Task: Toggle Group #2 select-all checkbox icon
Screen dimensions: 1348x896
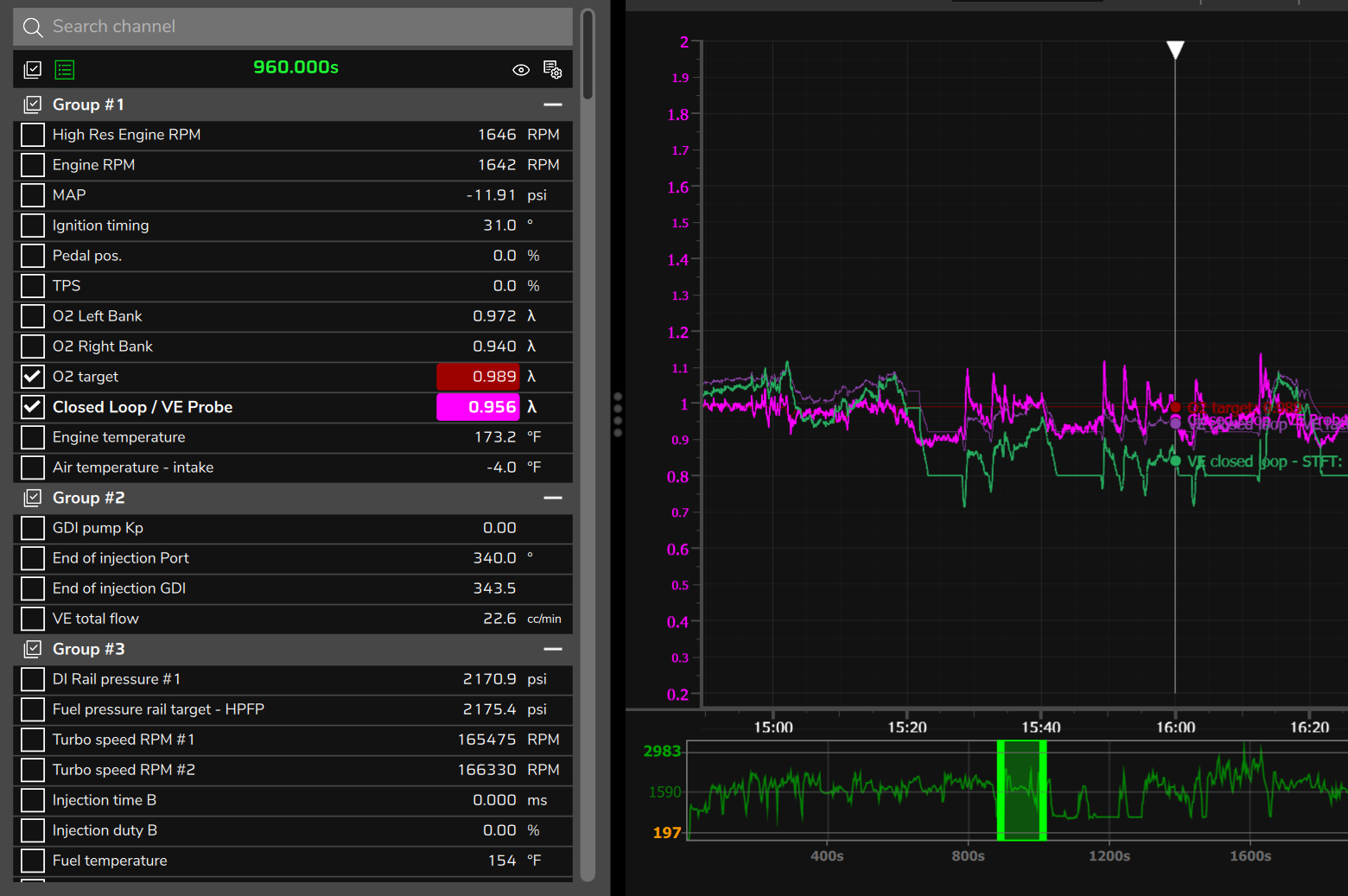Action: [x=33, y=498]
